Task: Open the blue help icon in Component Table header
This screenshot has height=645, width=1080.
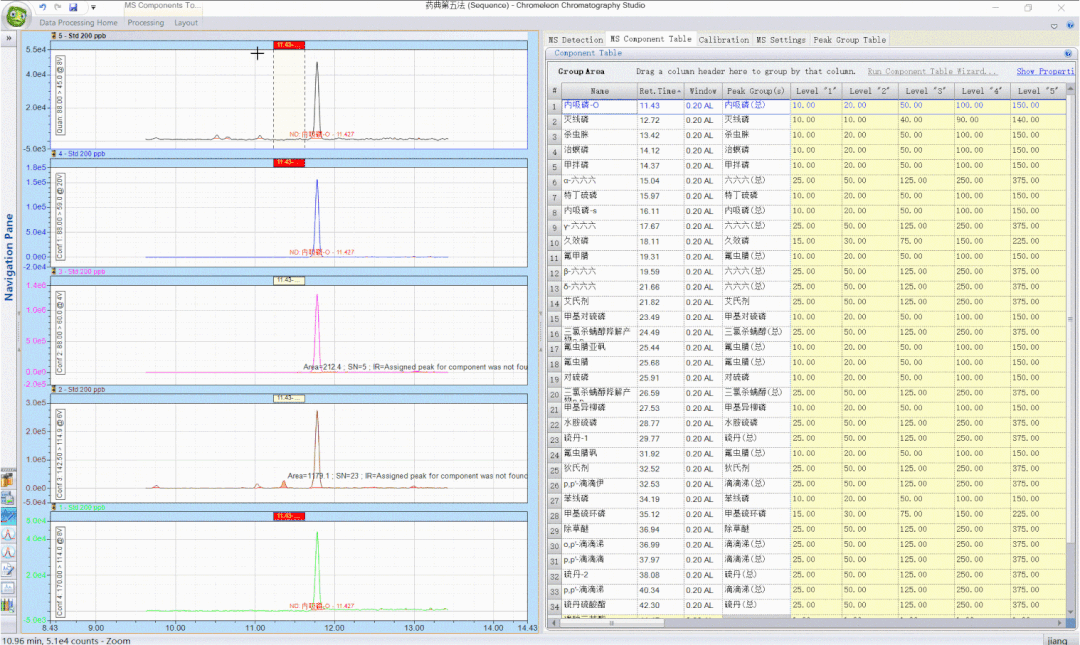Action: point(1068,53)
